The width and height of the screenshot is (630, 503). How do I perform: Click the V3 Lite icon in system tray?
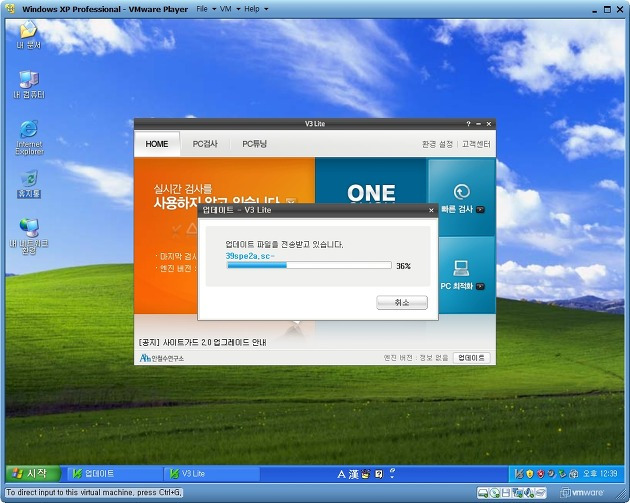pyautogui.click(x=519, y=474)
